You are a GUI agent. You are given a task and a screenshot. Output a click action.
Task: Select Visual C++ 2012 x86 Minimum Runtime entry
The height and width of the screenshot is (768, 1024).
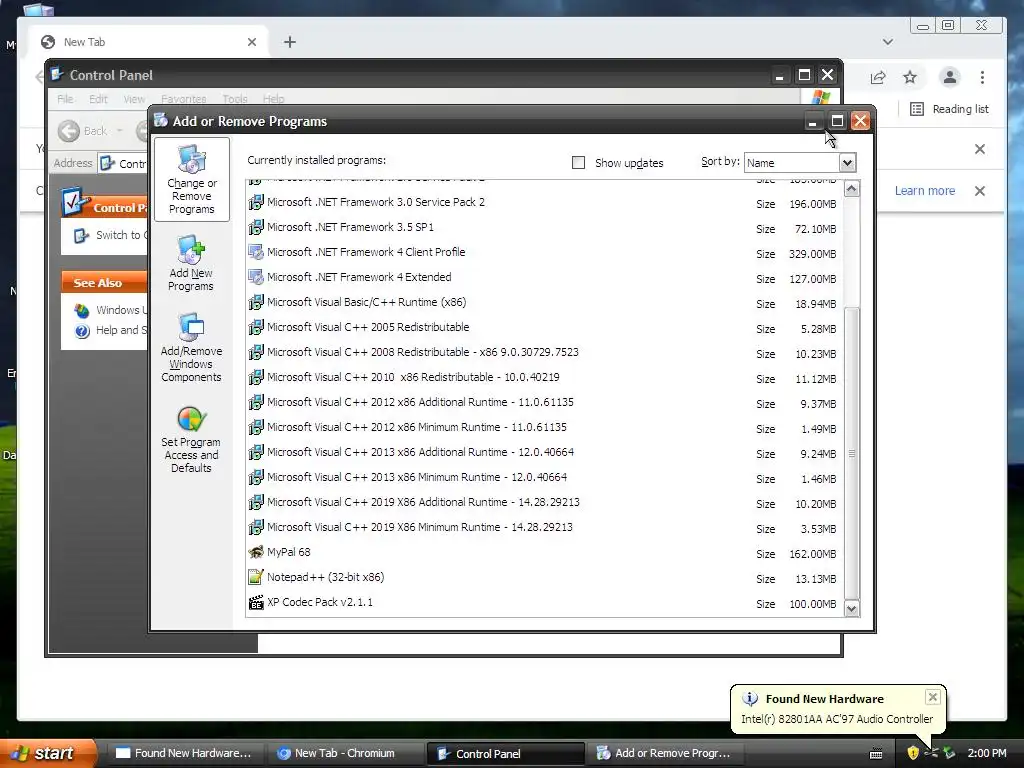(545, 428)
